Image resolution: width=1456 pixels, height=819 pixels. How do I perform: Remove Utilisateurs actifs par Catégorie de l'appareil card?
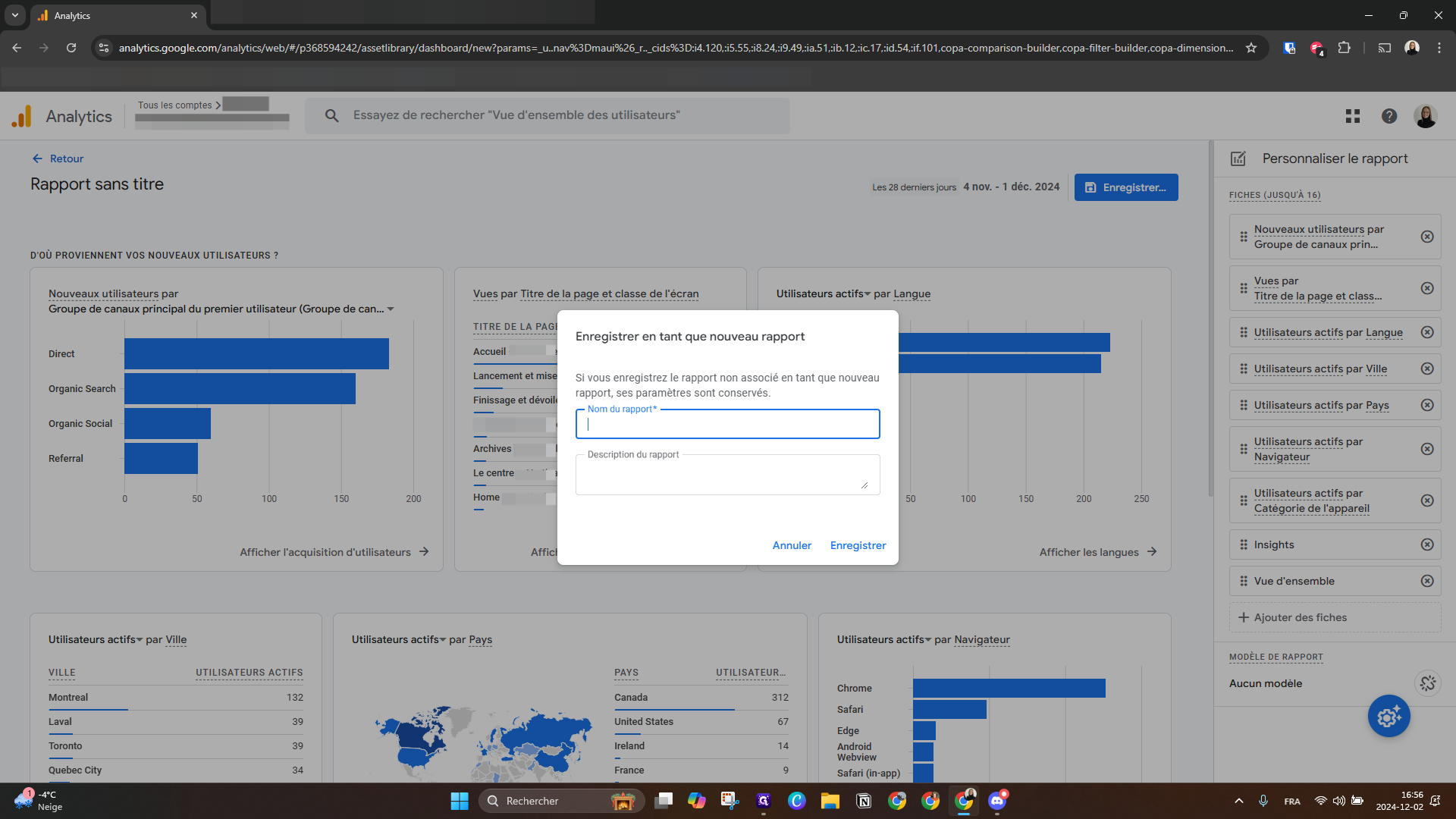pyautogui.click(x=1427, y=500)
